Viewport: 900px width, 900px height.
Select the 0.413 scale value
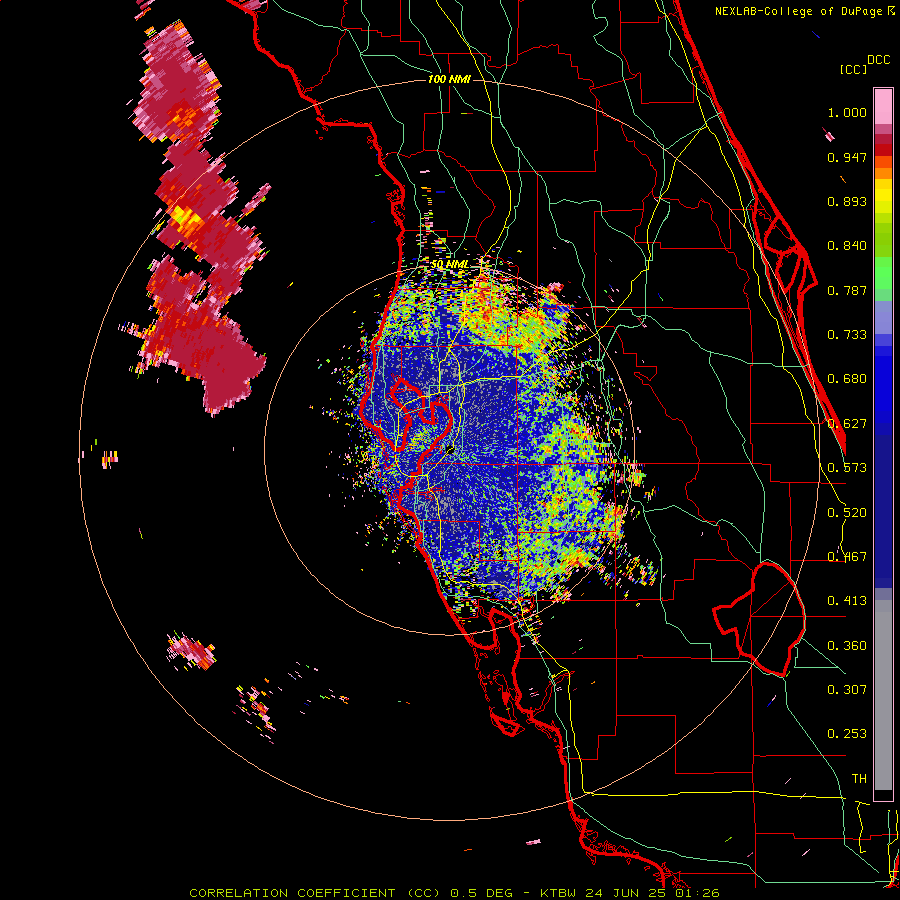click(x=847, y=601)
